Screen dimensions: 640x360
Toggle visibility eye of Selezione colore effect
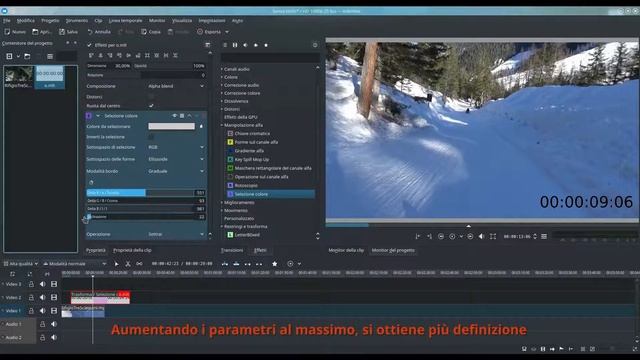[175, 116]
